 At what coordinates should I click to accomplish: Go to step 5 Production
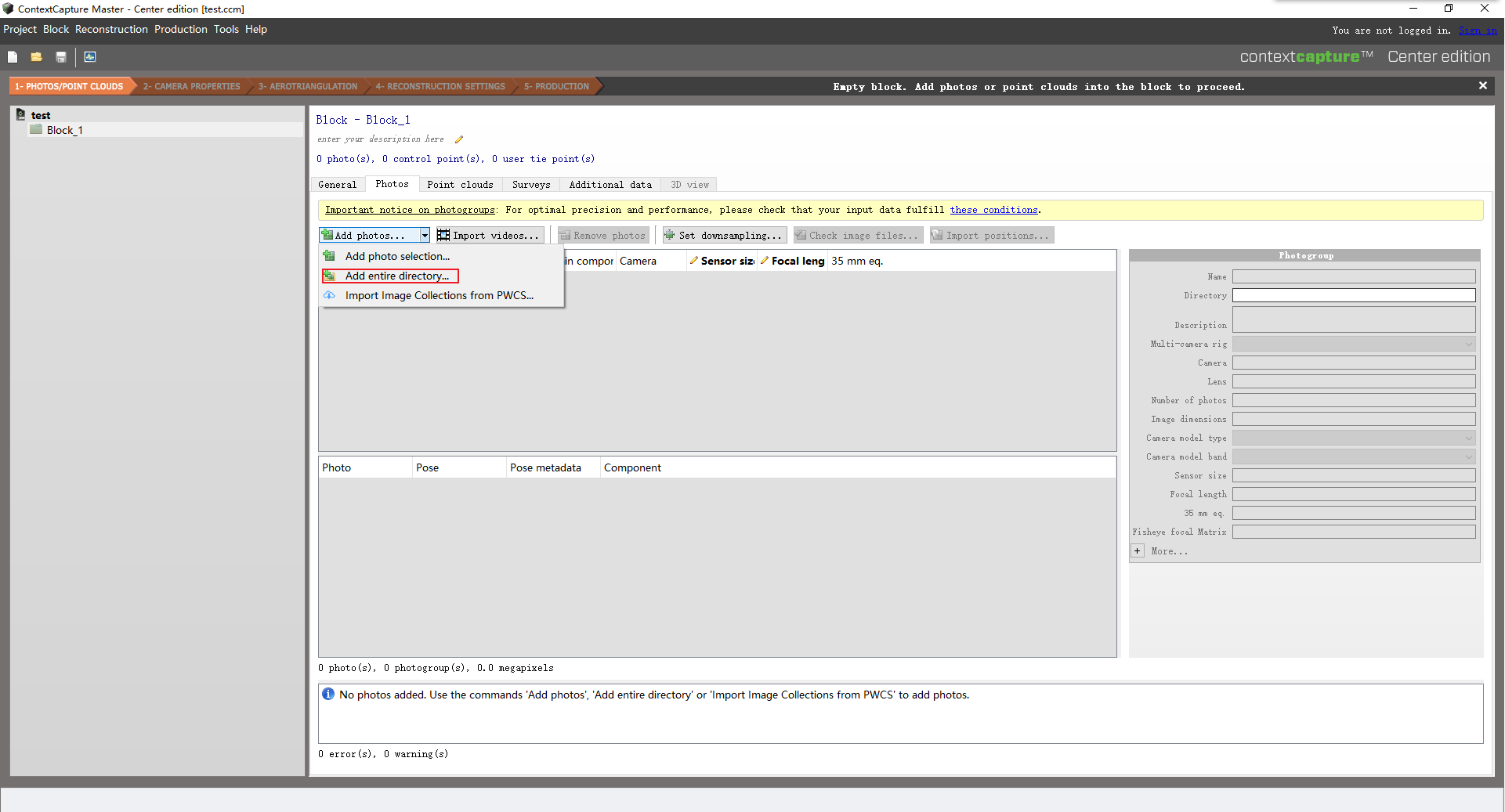point(556,86)
